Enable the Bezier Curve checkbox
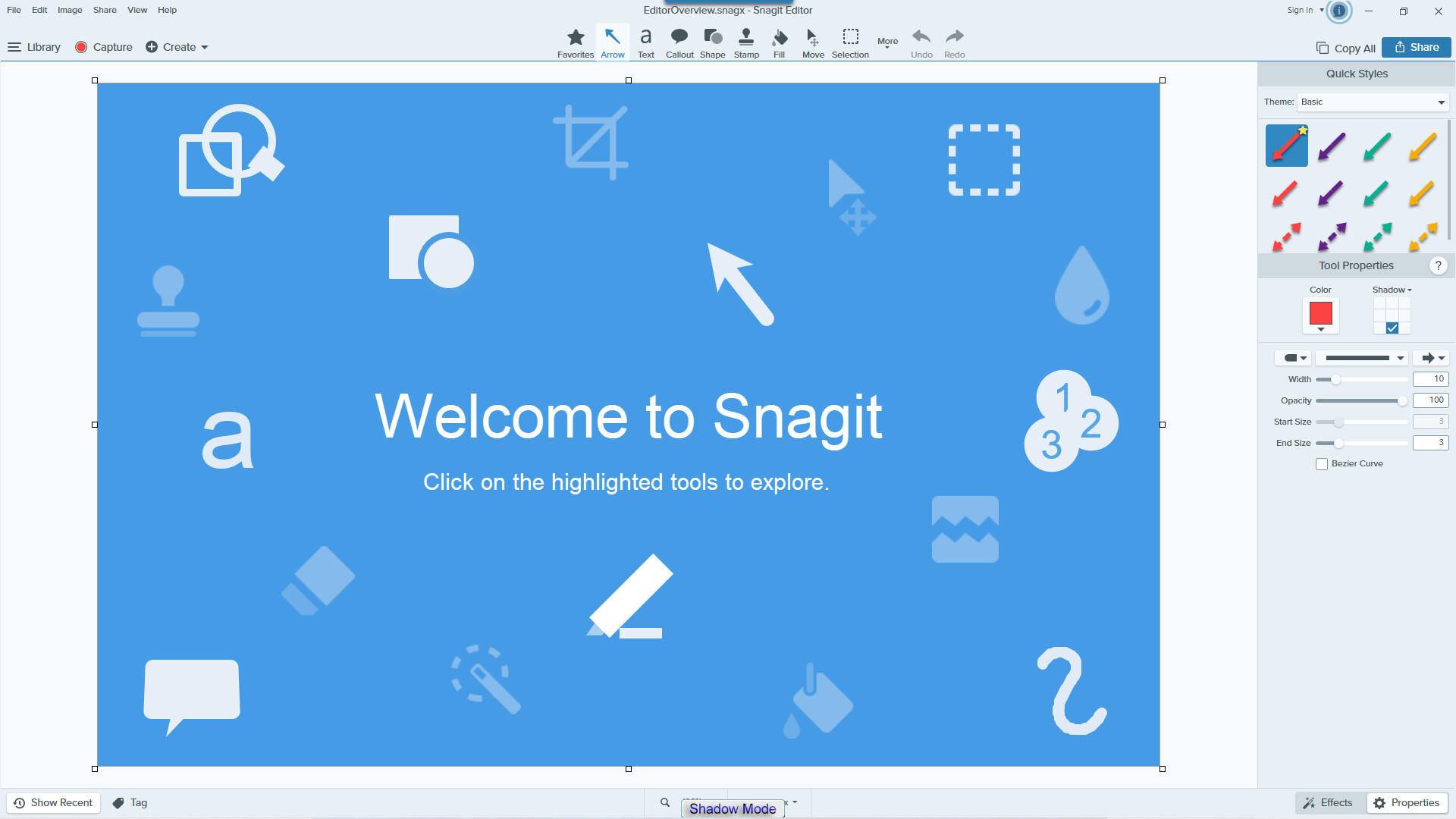The height and width of the screenshot is (819, 1456). (1322, 464)
